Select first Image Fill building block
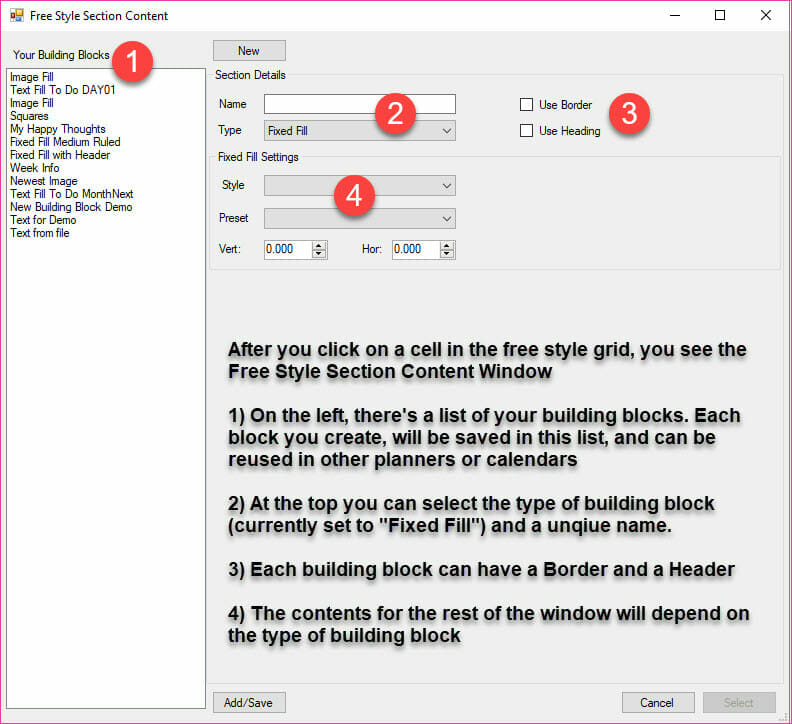 32,77
